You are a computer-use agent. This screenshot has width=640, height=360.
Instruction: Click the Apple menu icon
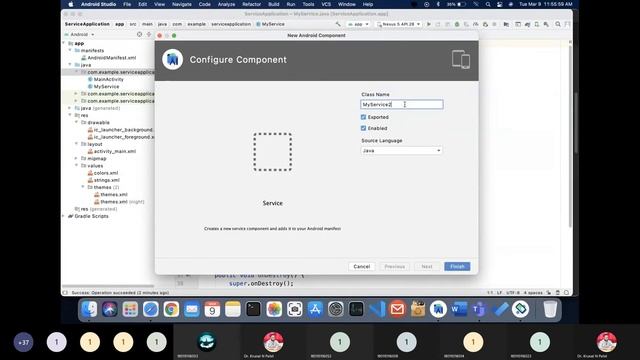click(70, 4)
